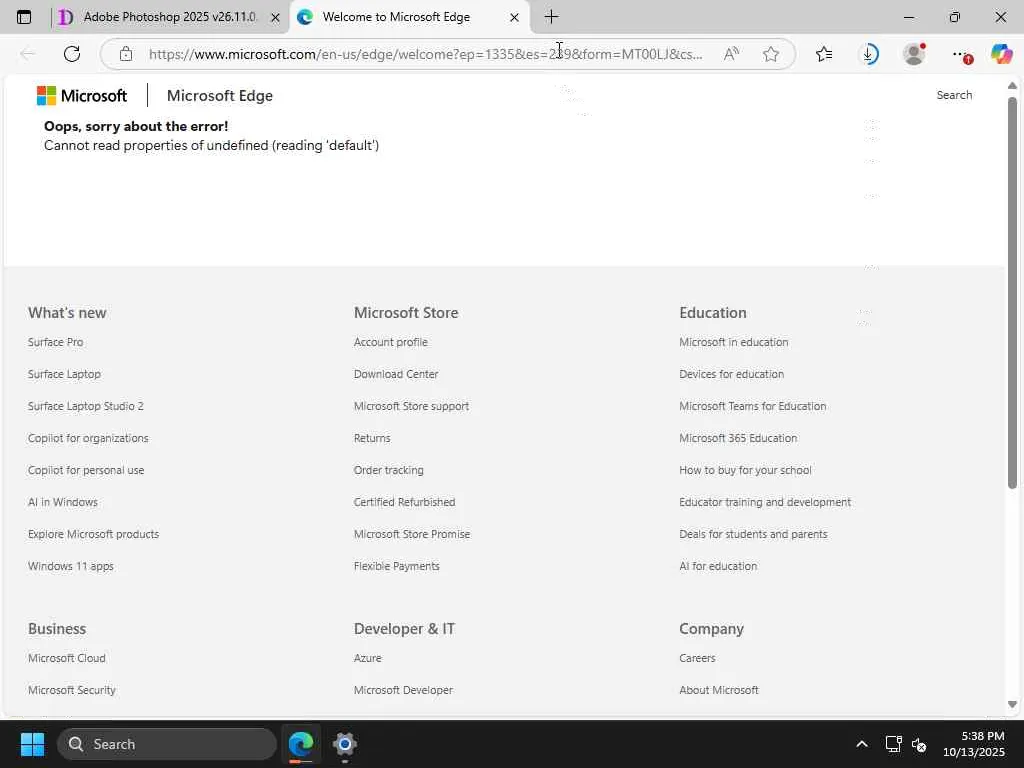Click the Microsoft logo
The image size is (1024, 768).
pos(82,95)
